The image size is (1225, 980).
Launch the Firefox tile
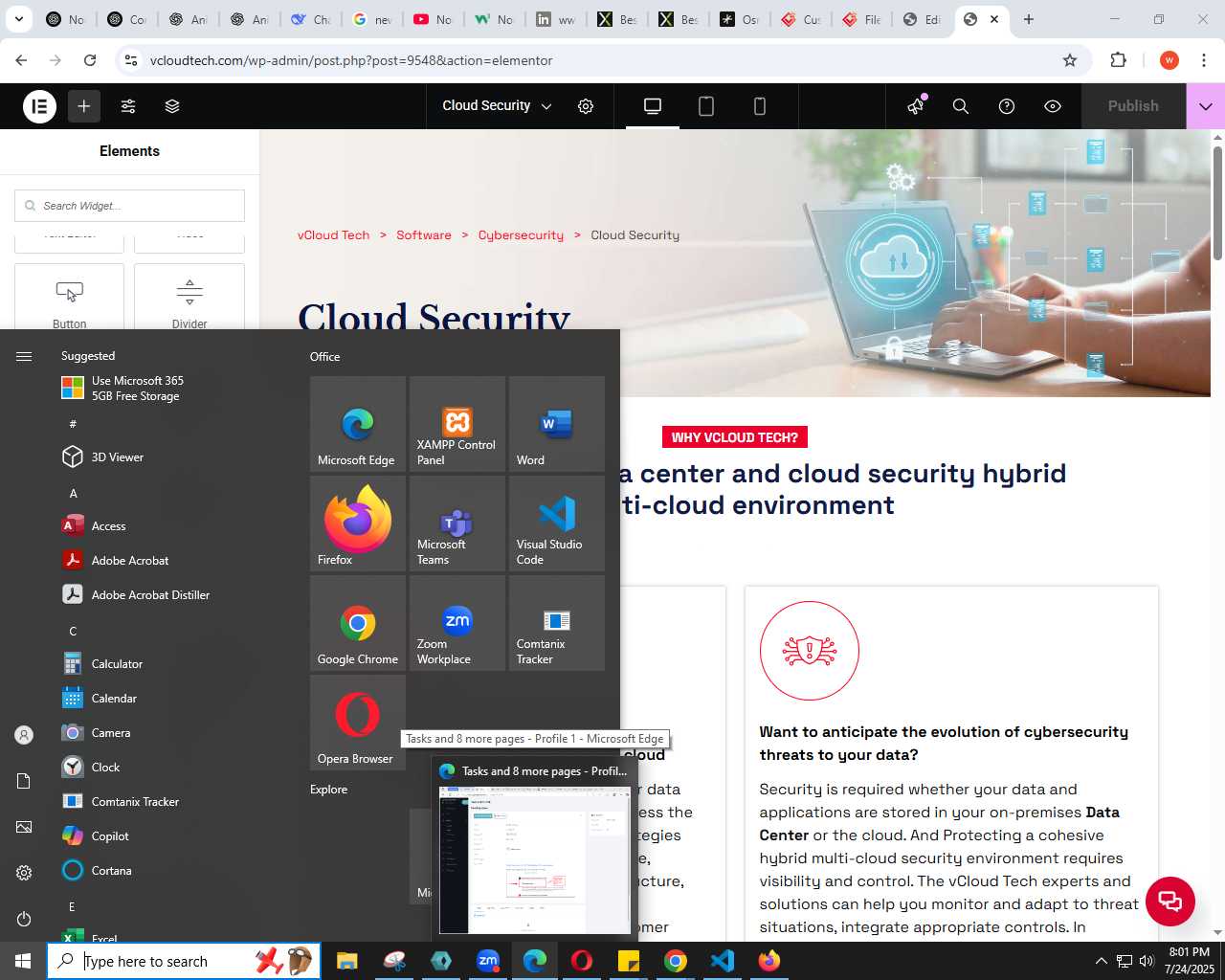pos(358,523)
